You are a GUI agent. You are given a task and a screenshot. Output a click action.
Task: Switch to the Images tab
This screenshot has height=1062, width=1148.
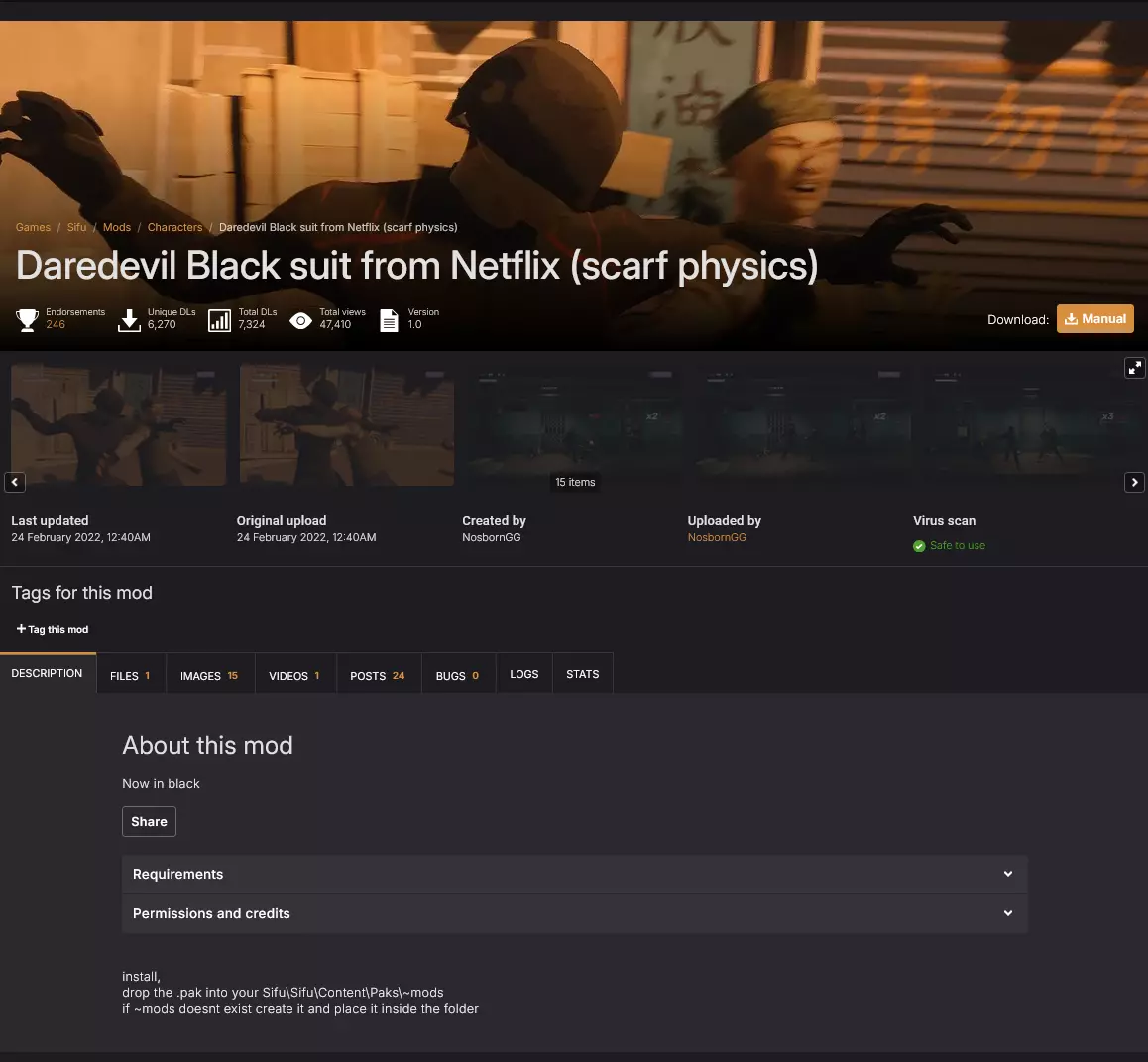tap(209, 675)
